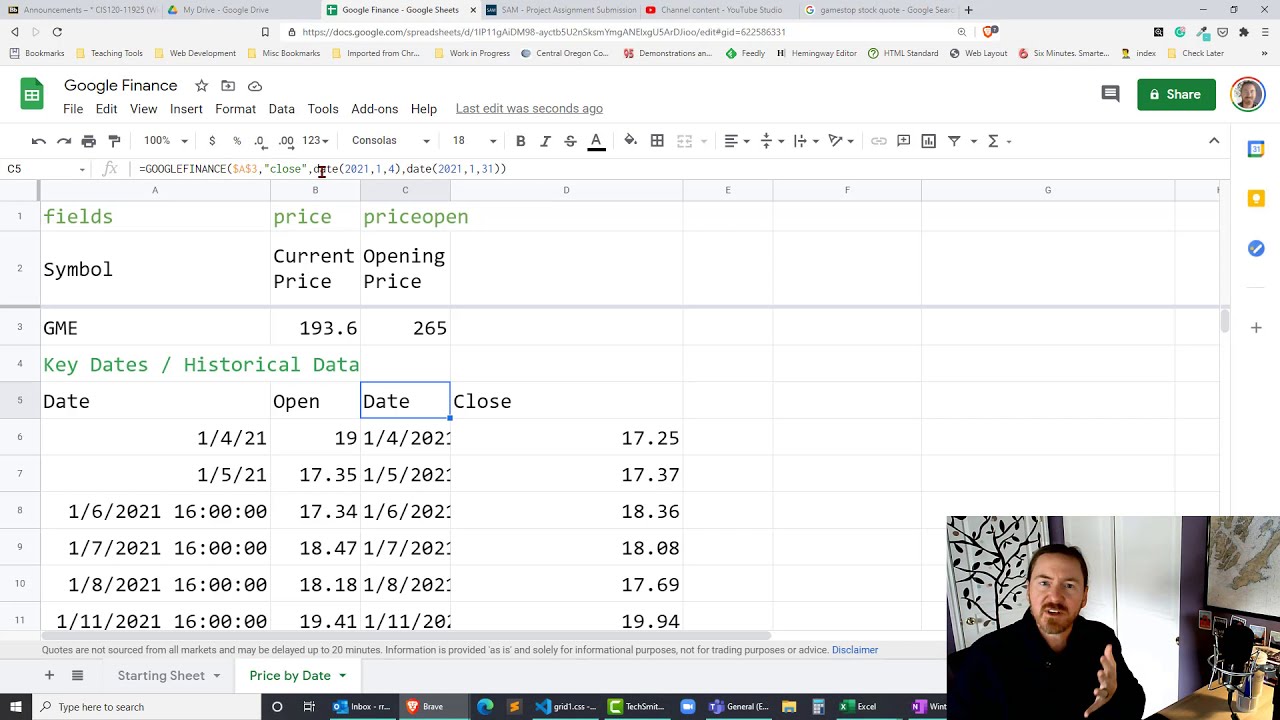Insert a link
The height and width of the screenshot is (720, 1280).
coord(879,141)
